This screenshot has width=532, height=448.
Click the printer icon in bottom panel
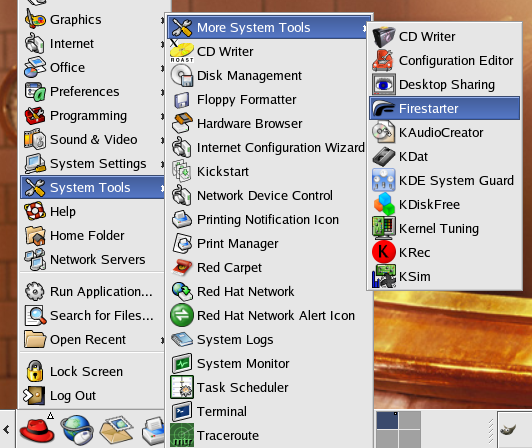153,430
